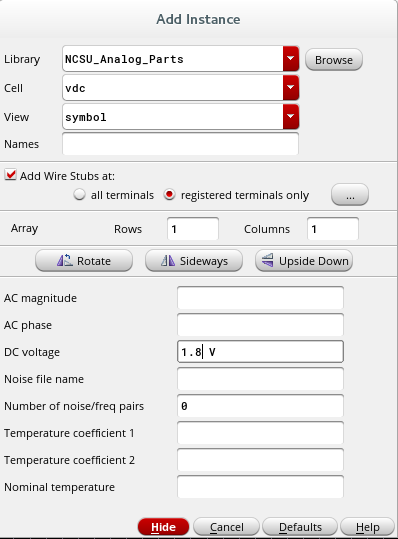Mirror instance using Upside Down icon
This screenshot has width=398, height=539.
pos(304,261)
